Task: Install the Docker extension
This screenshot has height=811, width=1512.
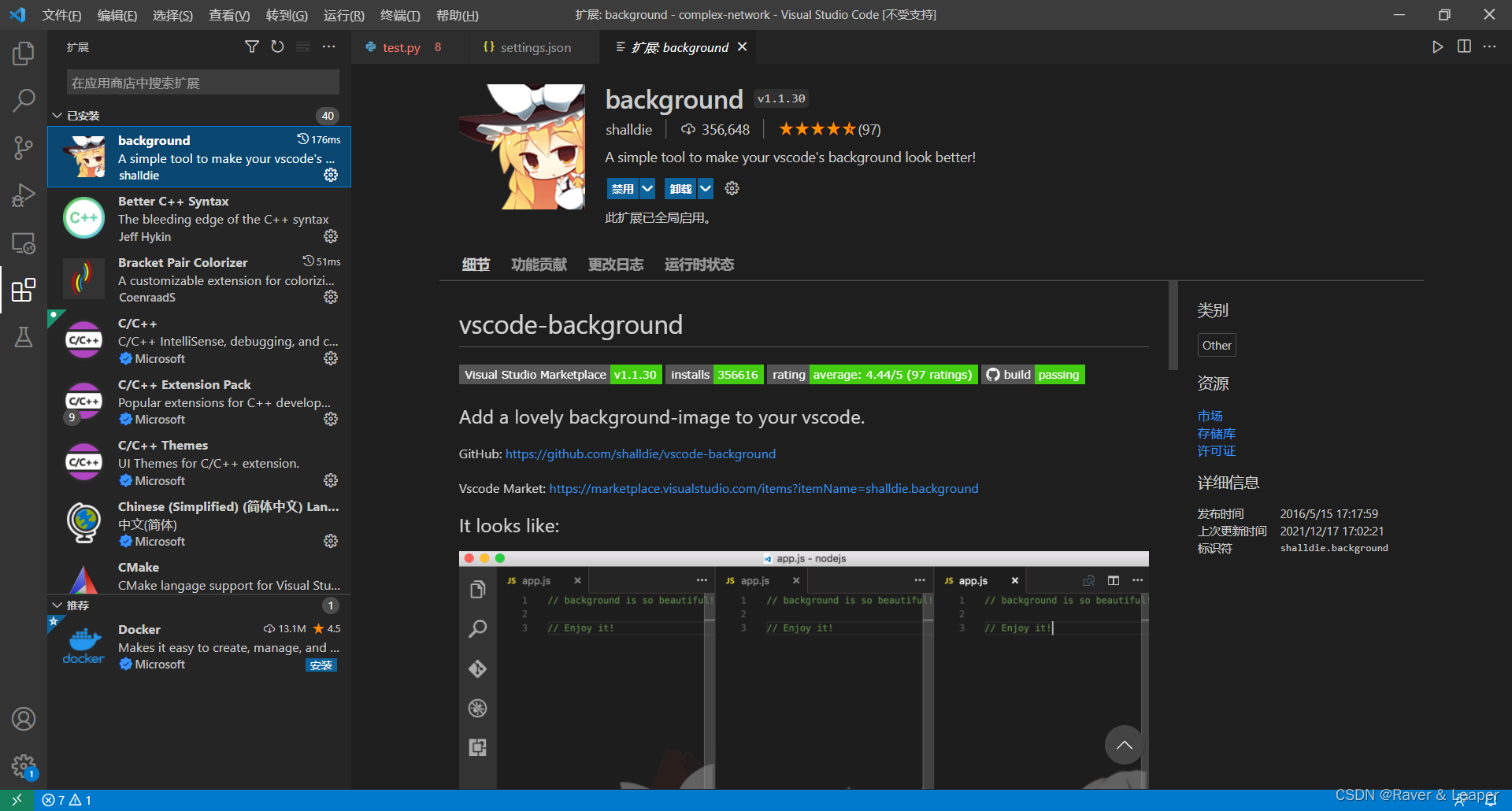Action: (321, 665)
